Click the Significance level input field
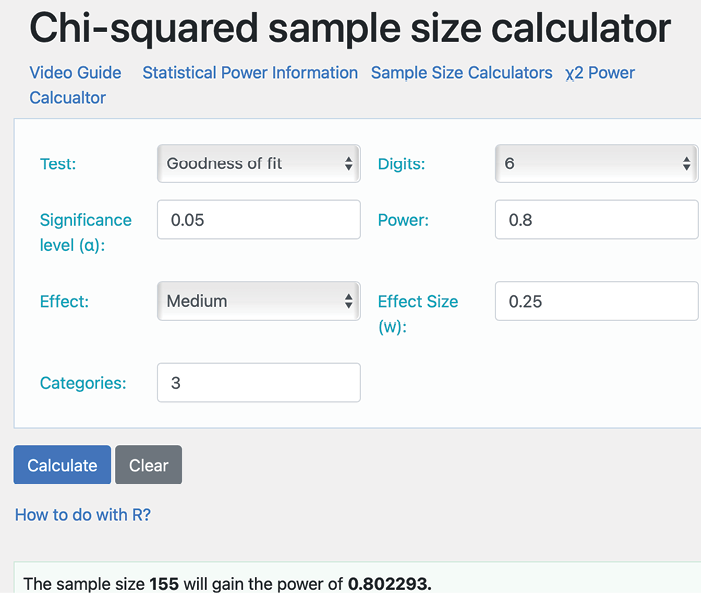The width and height of the screenshot is (701, 593). pyautogui.click(x=258, y=220)
